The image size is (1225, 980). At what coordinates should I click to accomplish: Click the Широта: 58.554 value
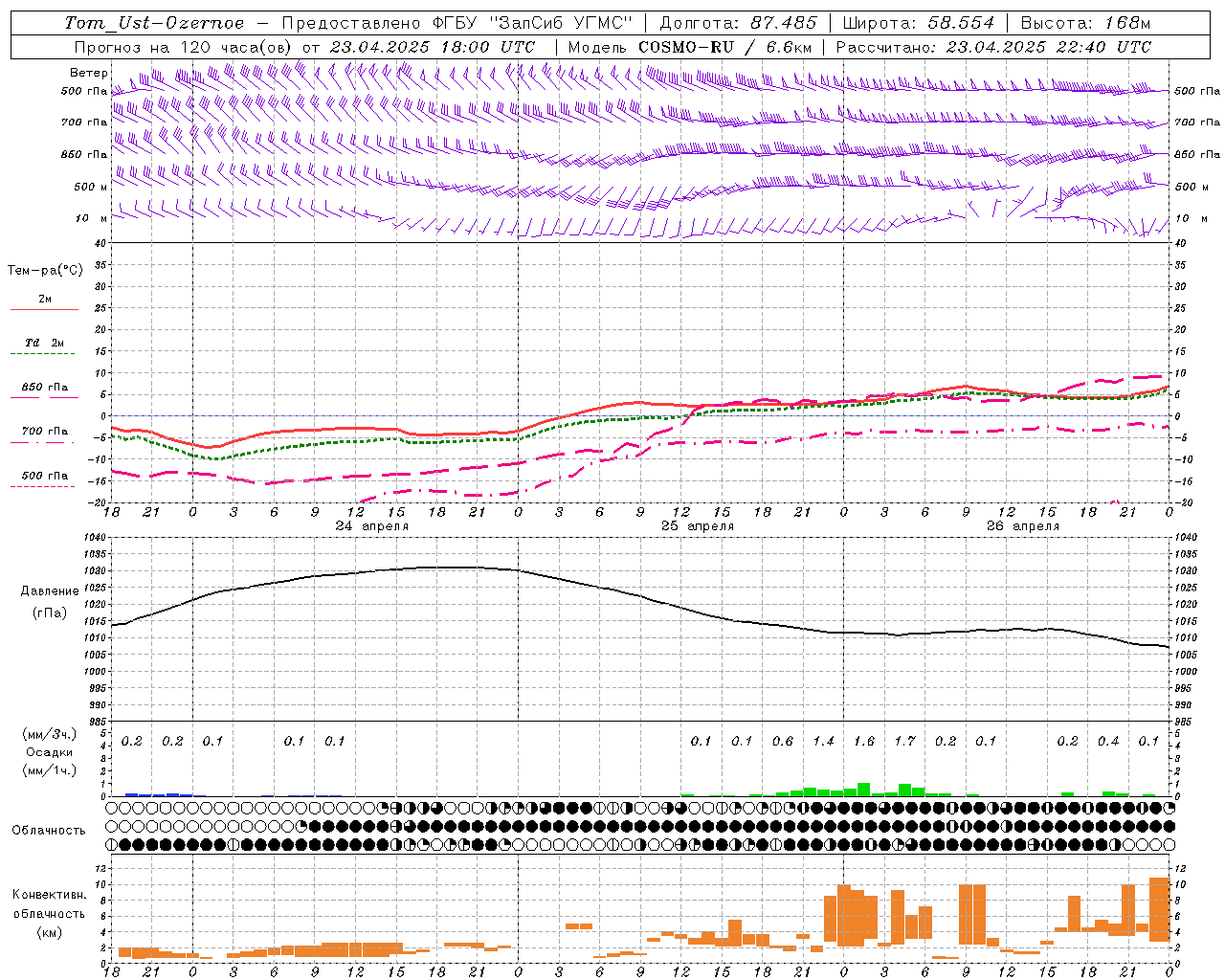click(919, 23)
